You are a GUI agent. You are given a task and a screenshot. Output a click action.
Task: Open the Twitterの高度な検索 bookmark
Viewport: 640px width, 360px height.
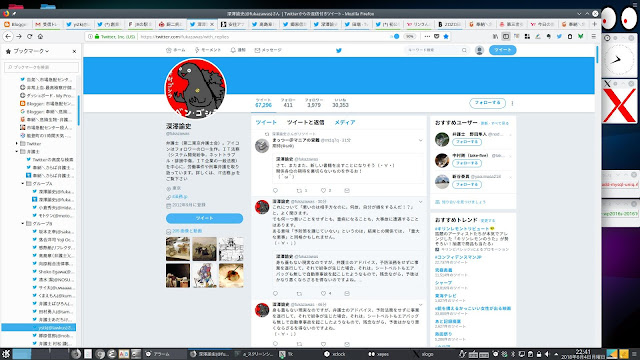click(x=50, y=160)
